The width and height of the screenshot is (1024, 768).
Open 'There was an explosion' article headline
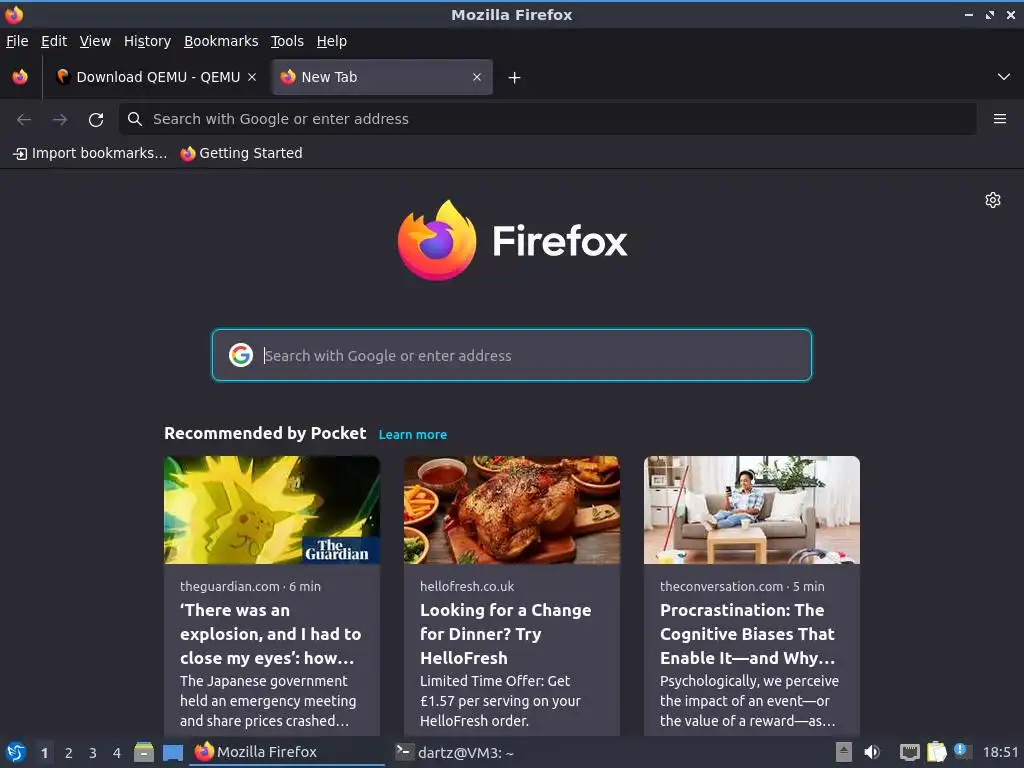pos(270,634)
